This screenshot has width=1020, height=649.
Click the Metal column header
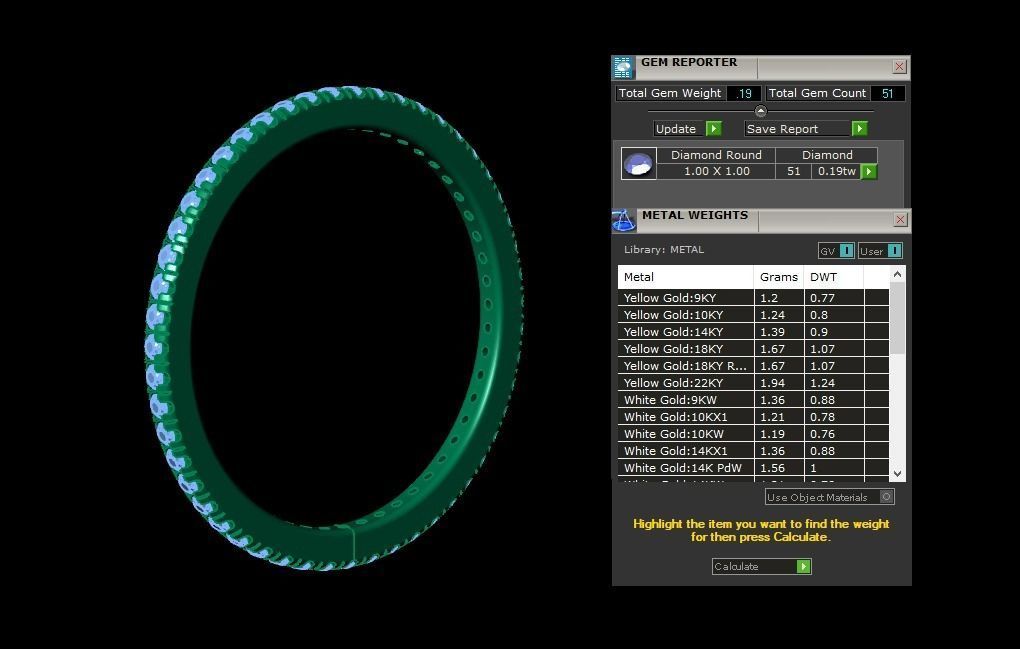click(686, 277)
